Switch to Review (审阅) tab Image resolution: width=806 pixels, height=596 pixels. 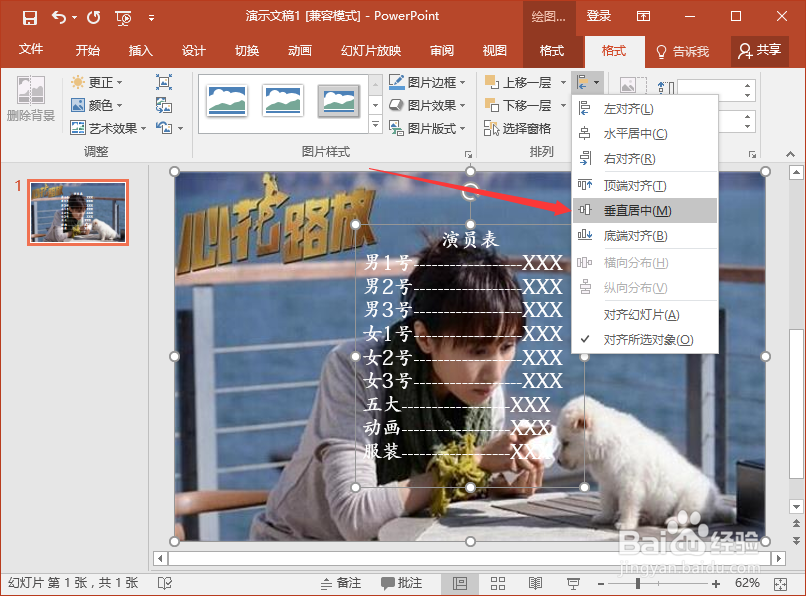(442, 51)
